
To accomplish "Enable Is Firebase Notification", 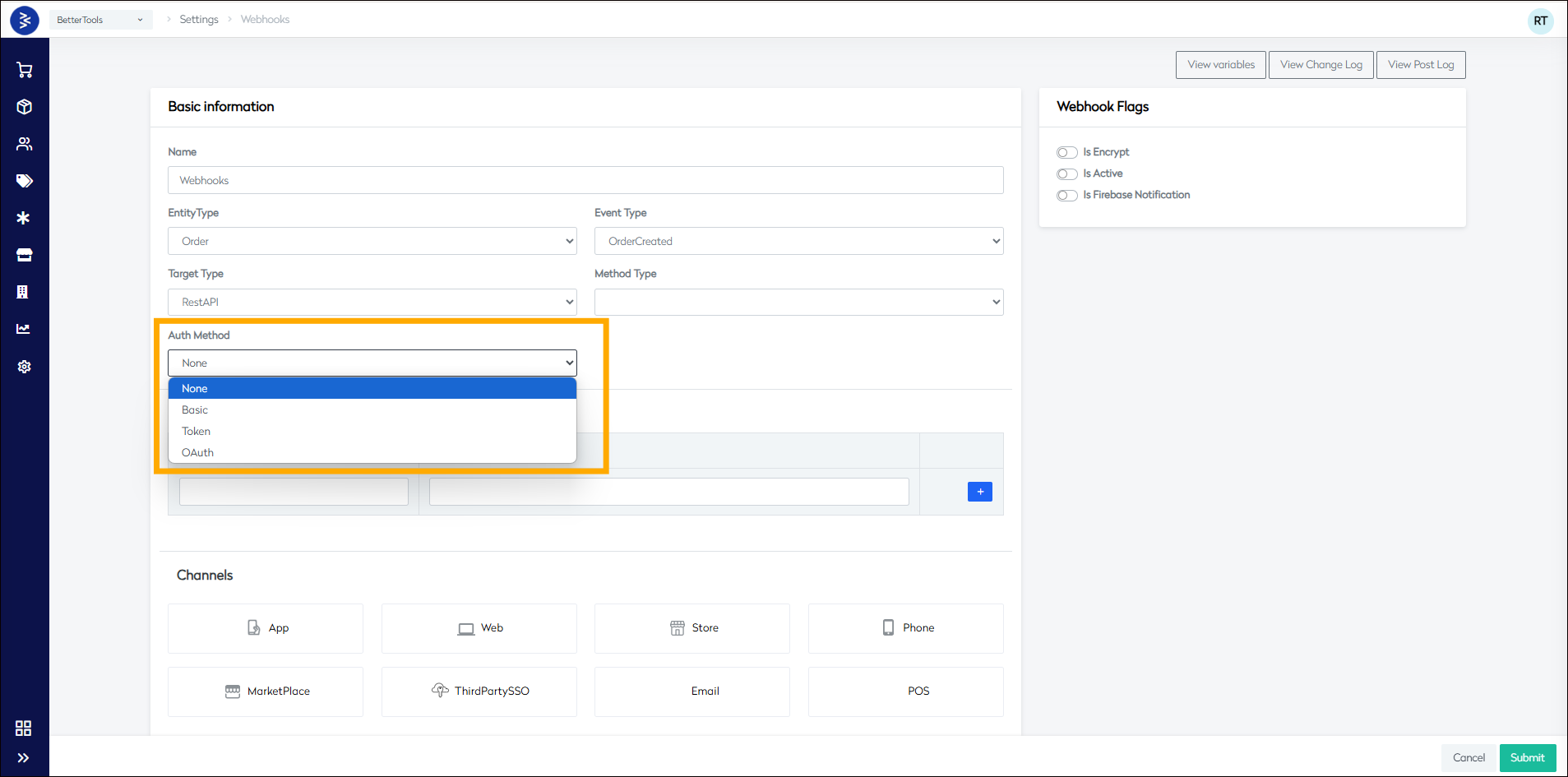I will [x=1066, y=195].
